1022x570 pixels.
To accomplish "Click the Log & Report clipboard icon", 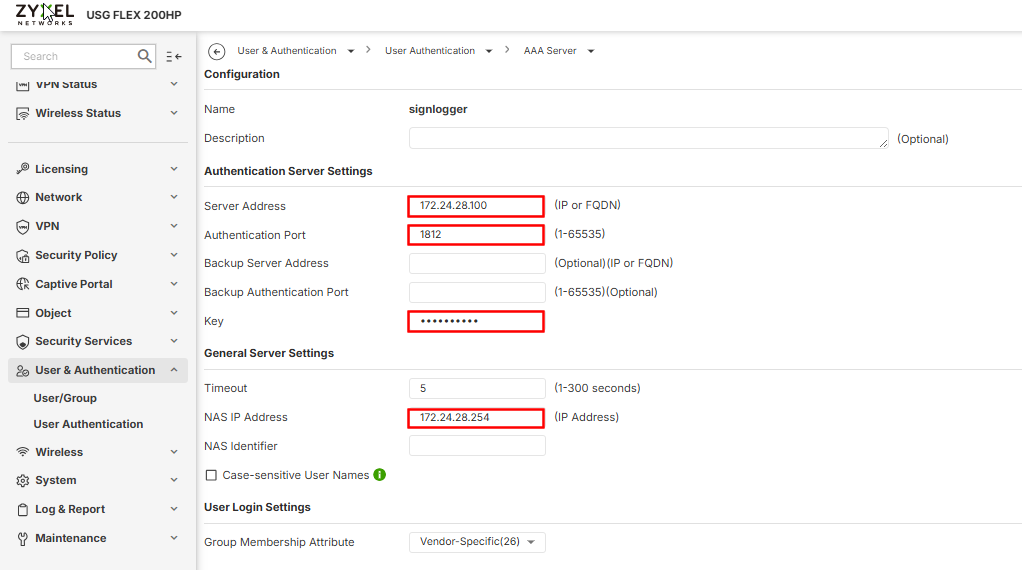I will click(x=23, y=509).
